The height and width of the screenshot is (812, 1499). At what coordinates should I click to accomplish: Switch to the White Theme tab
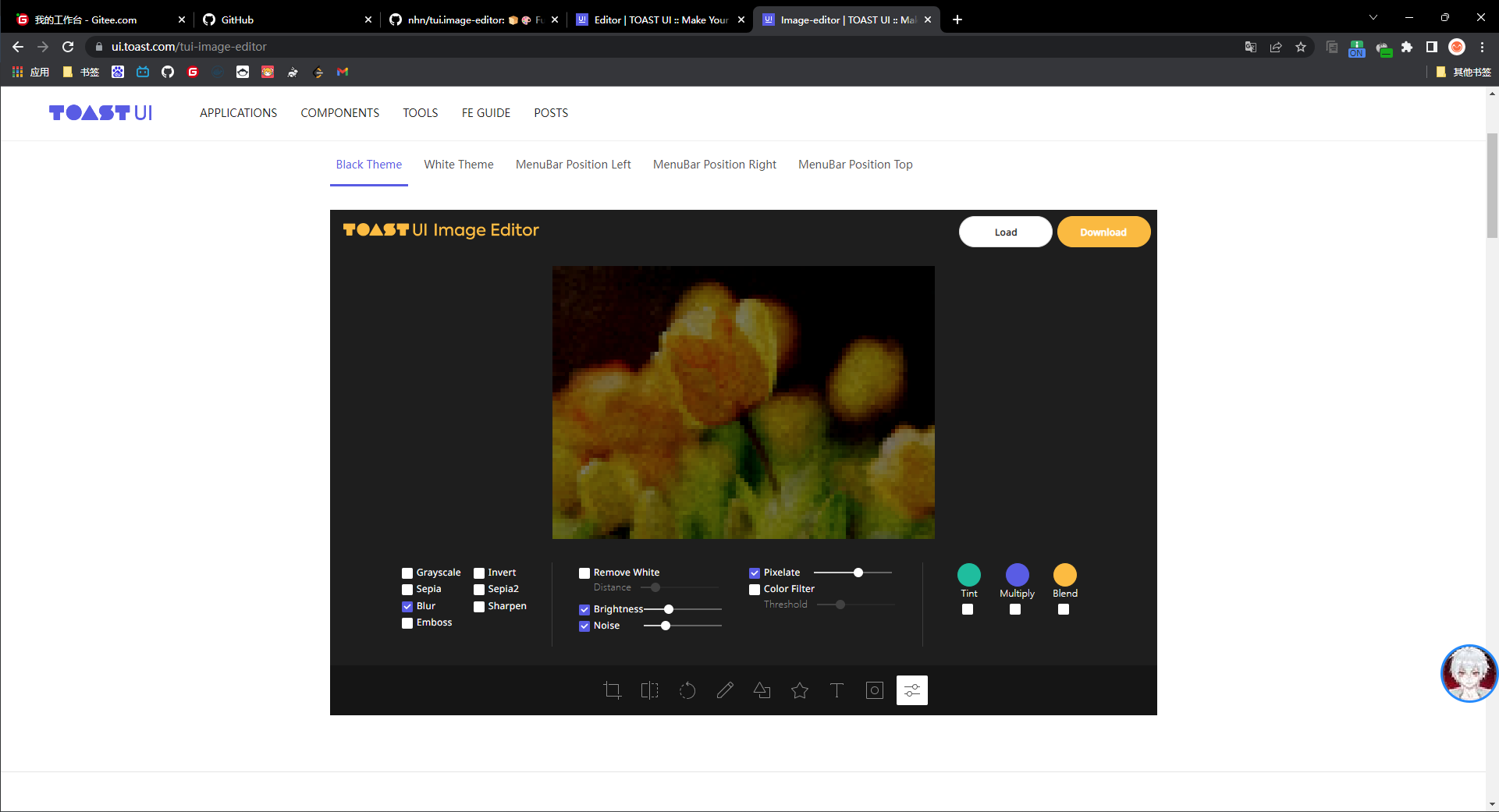[x=459, y=165]
